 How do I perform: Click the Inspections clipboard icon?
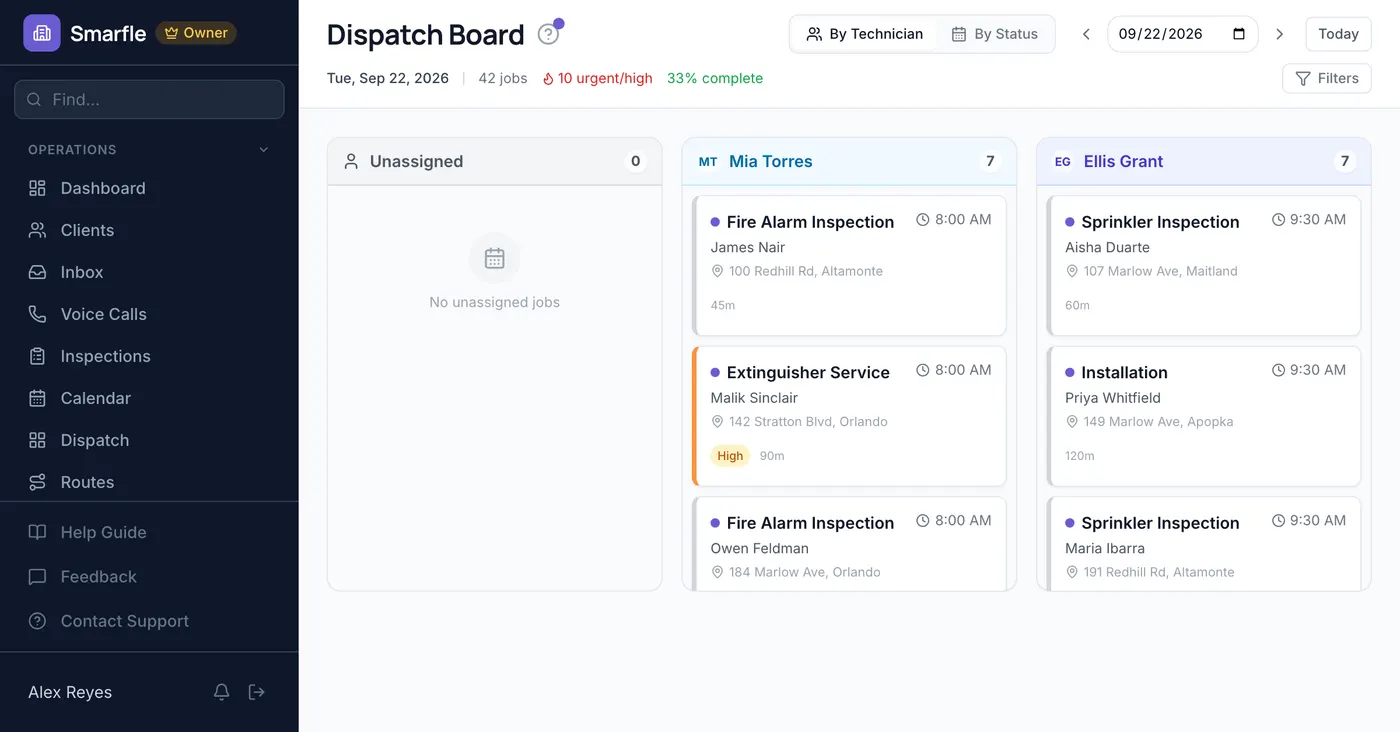tap(37, 356)
